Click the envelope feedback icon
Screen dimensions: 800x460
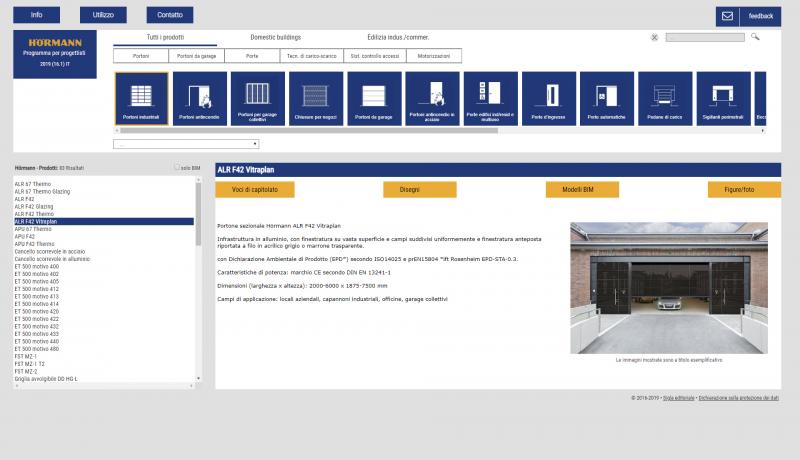728,16
